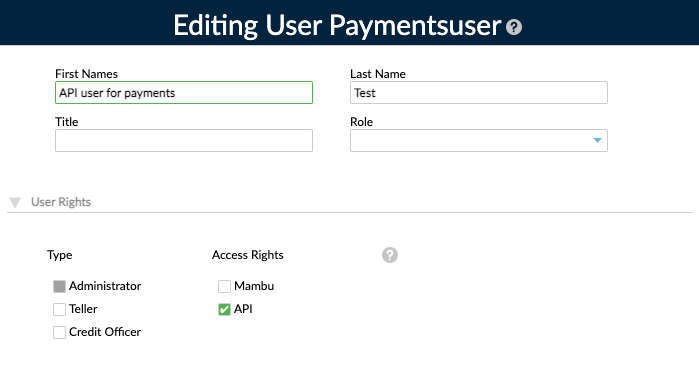Screen dimensions: 699x382
Task: Click the Type column label
Action: coord(59,255)
